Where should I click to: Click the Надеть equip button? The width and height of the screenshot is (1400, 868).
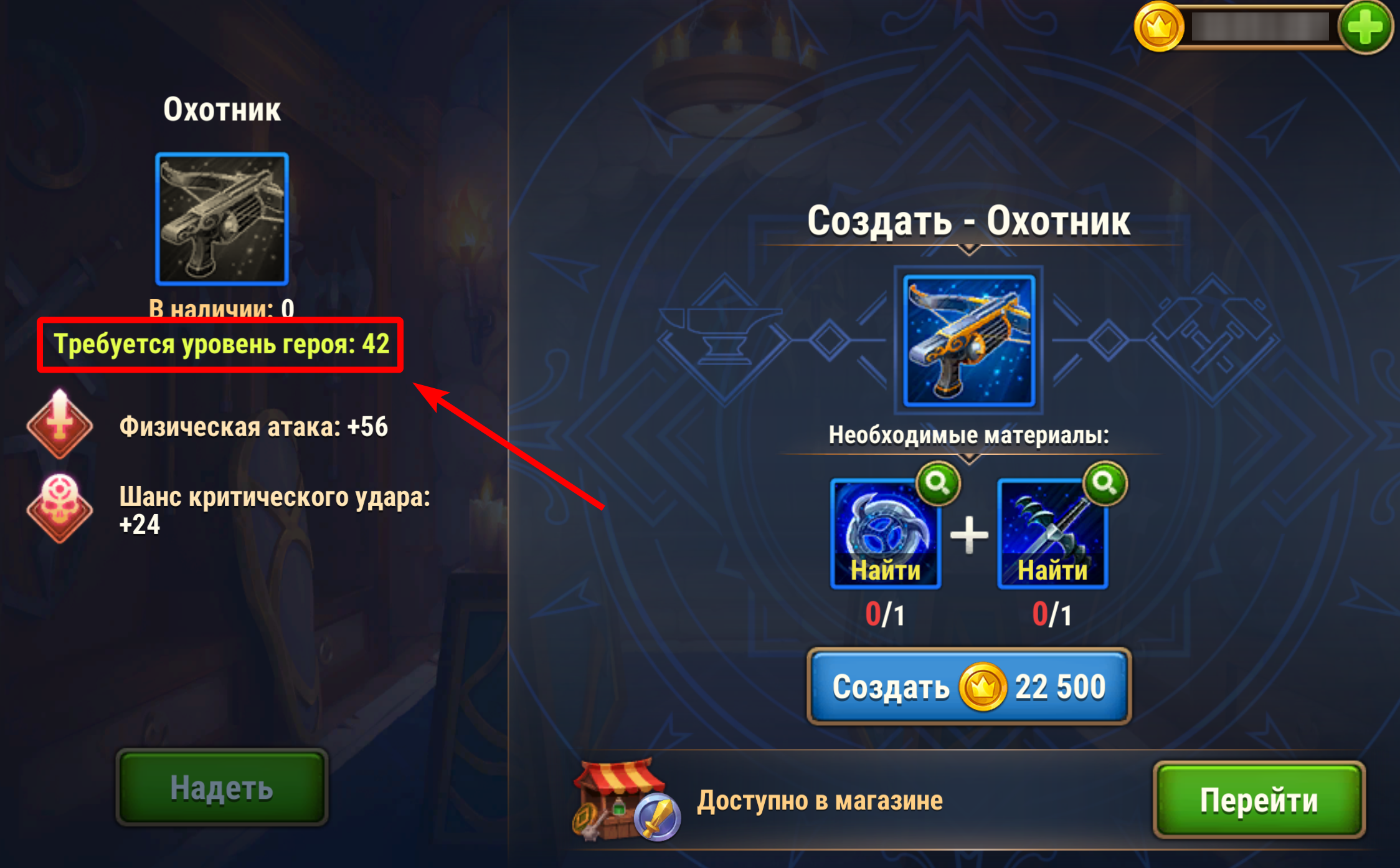pos(222,788)
